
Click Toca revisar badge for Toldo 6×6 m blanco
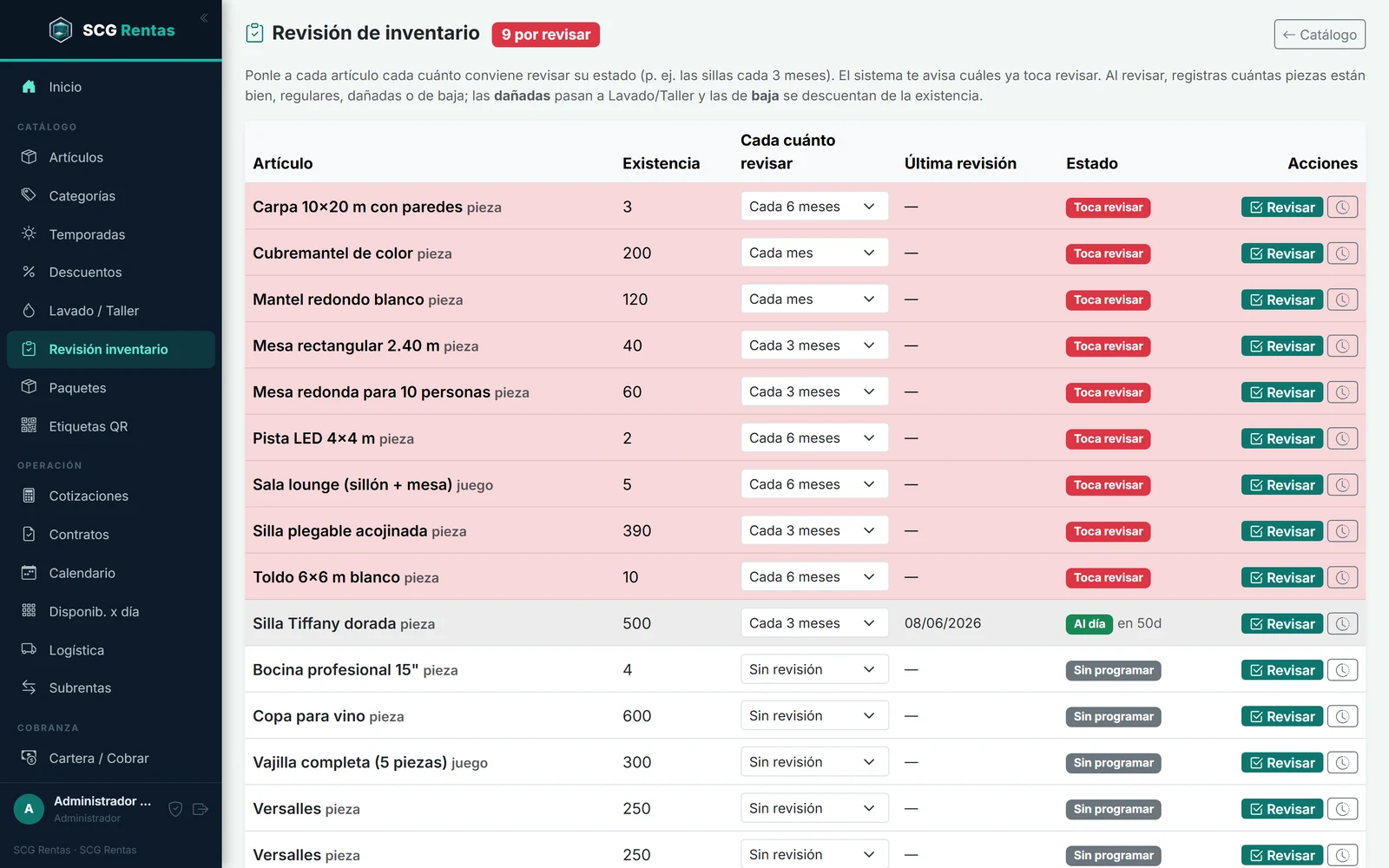(x=1108, y=578)
